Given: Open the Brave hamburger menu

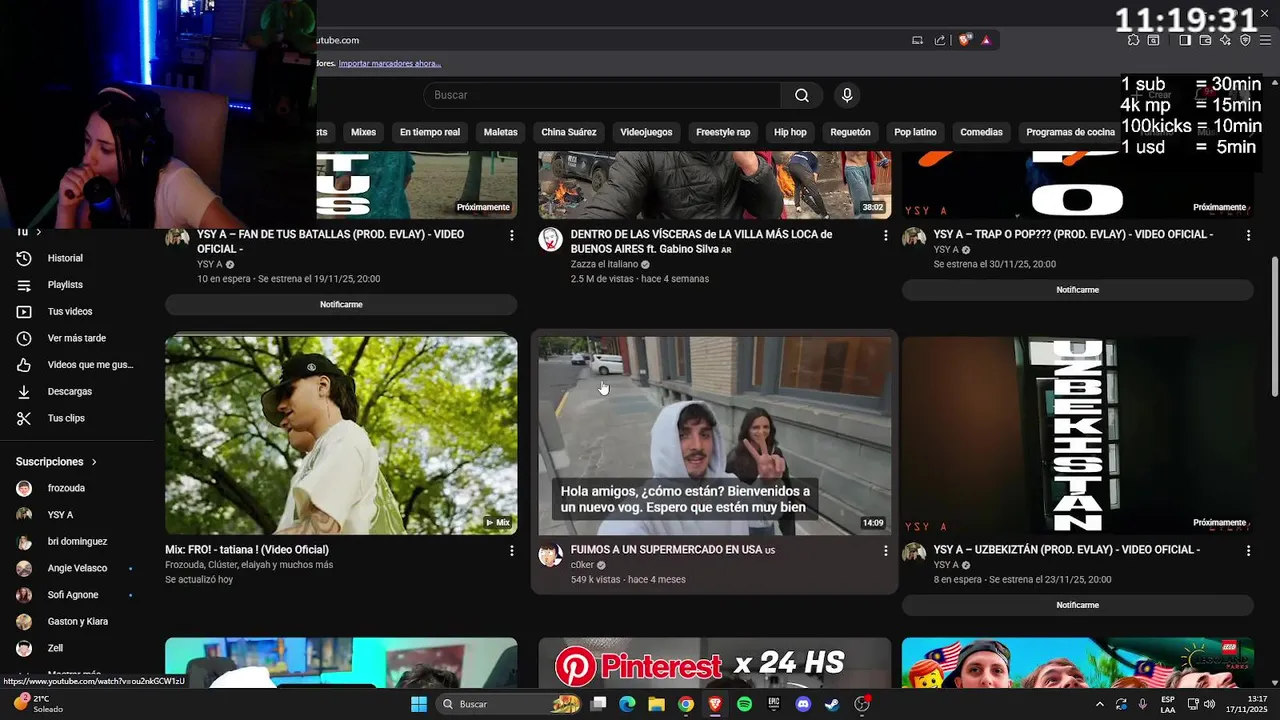Looking at the screenshot, I should pyautogui.click(x=1265, y=40).
